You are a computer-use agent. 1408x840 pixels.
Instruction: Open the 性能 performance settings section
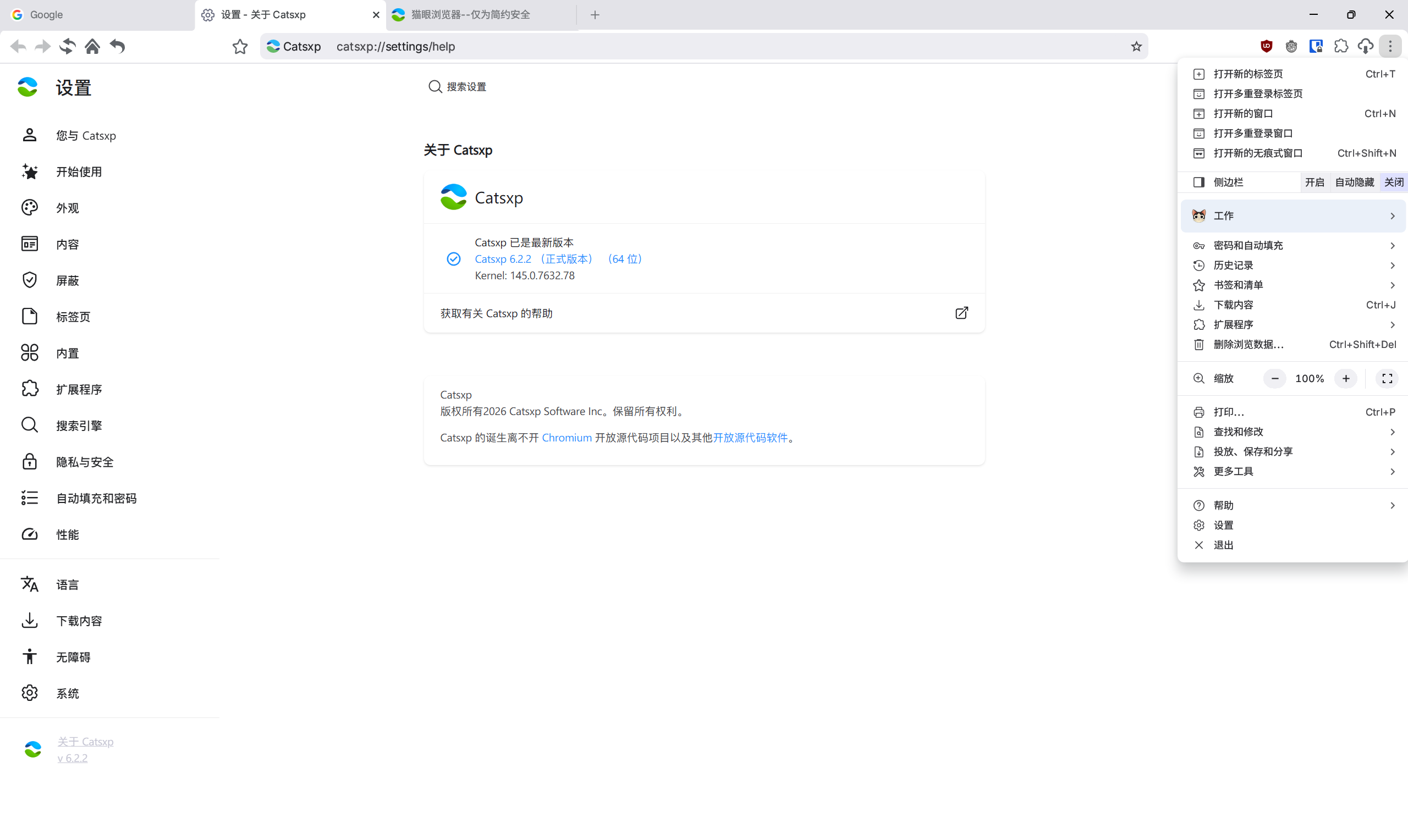coord(67,534)
